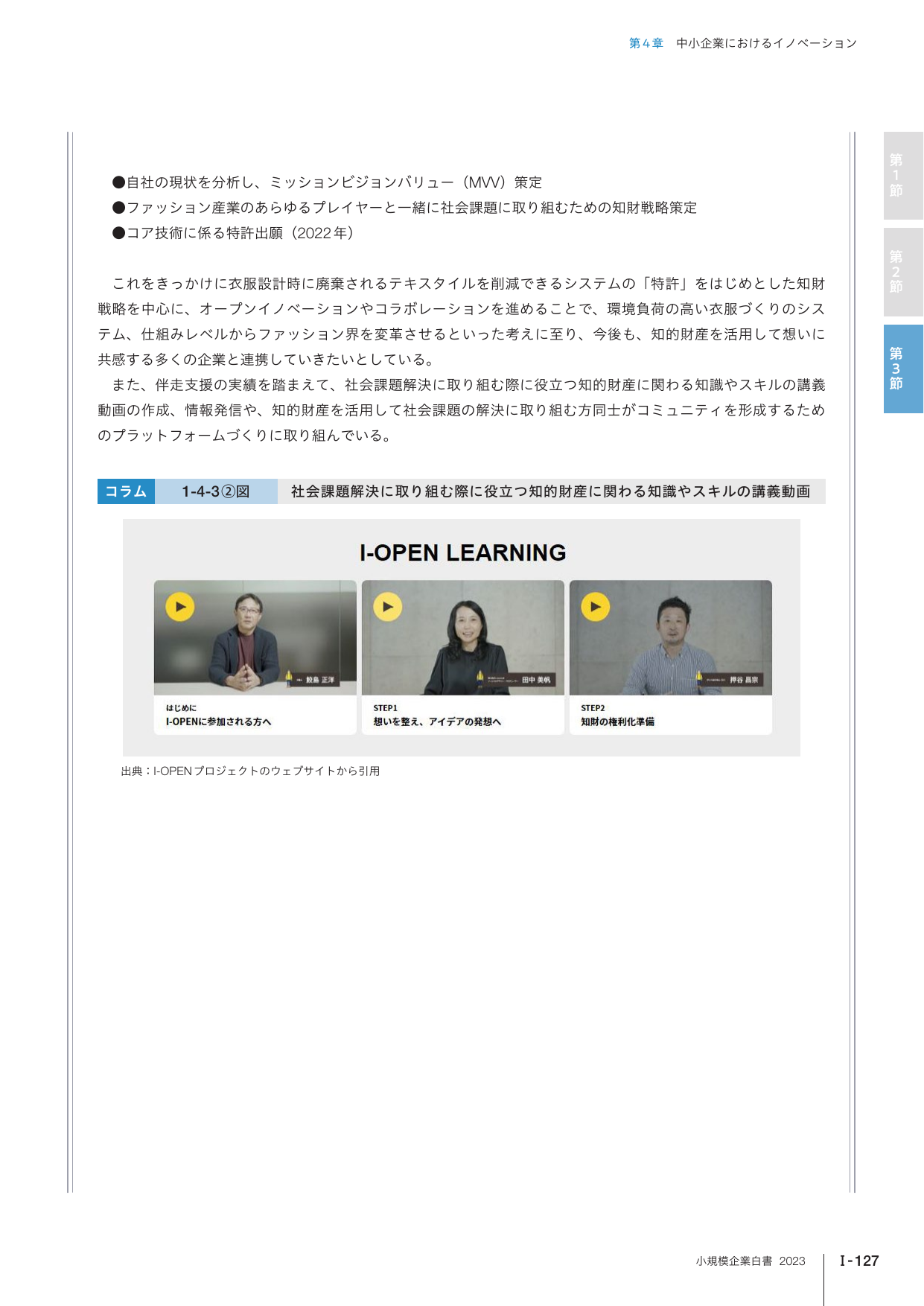924x1306 pixels.
Task: Click the 第4章 chapter header
Action: [x=646, y=43]
